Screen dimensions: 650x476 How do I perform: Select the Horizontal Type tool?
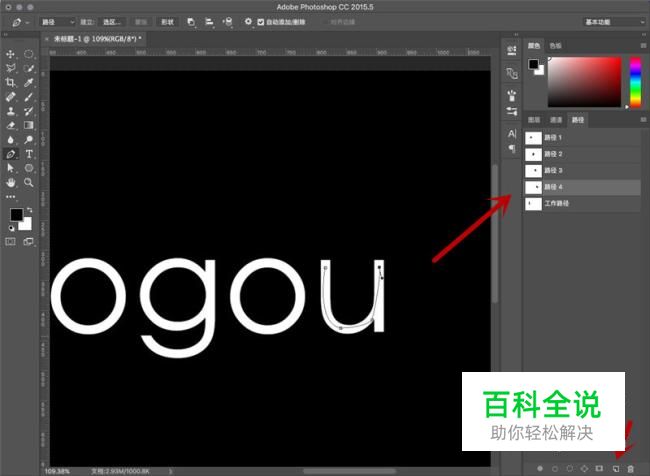pyautogui.click(x=29, y=154)
